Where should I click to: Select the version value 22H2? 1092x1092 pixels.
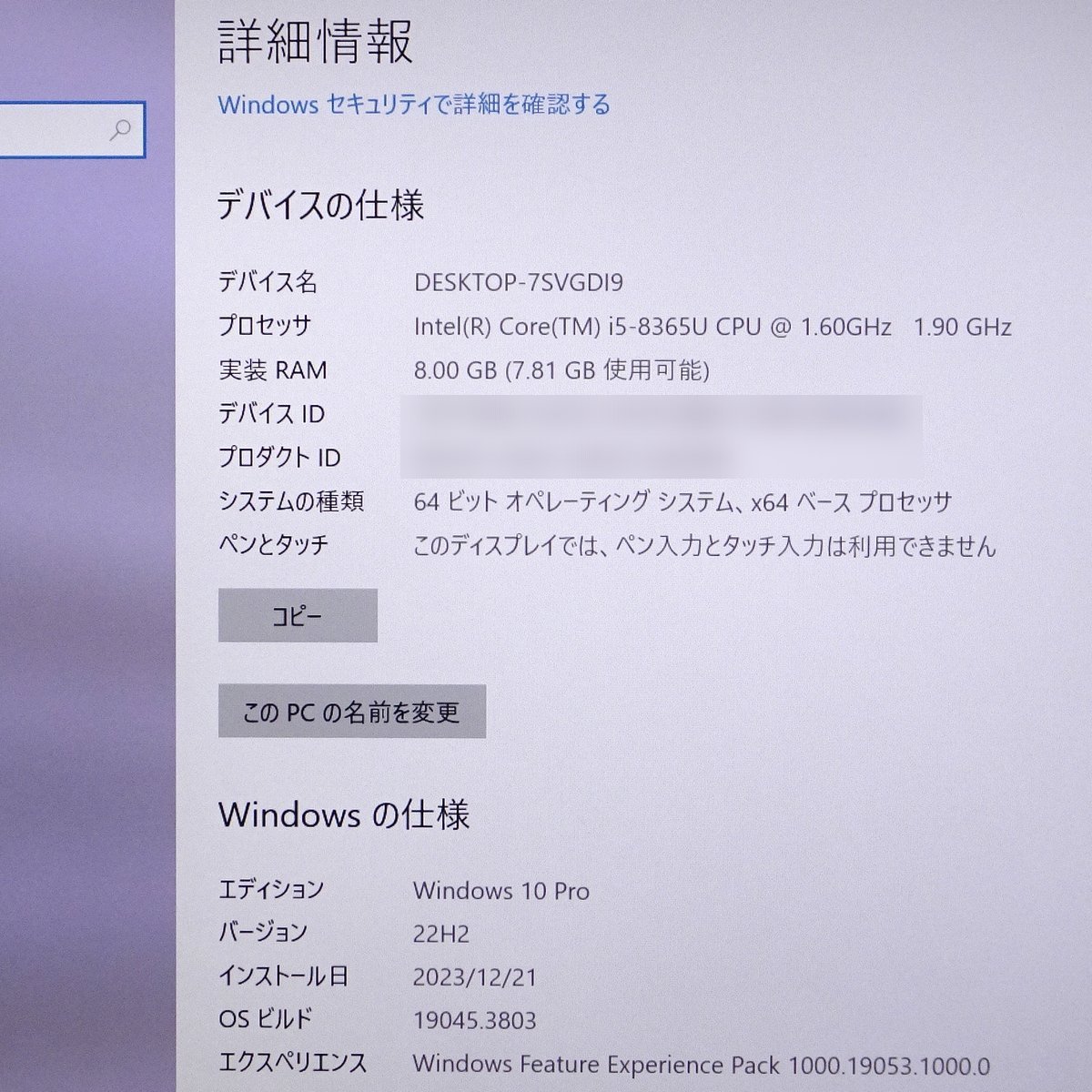[441, 935]
